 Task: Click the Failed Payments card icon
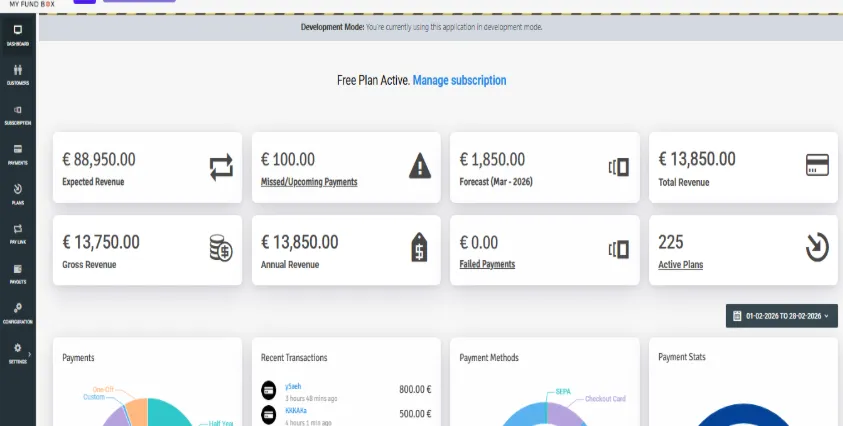(x=619, y=250)
